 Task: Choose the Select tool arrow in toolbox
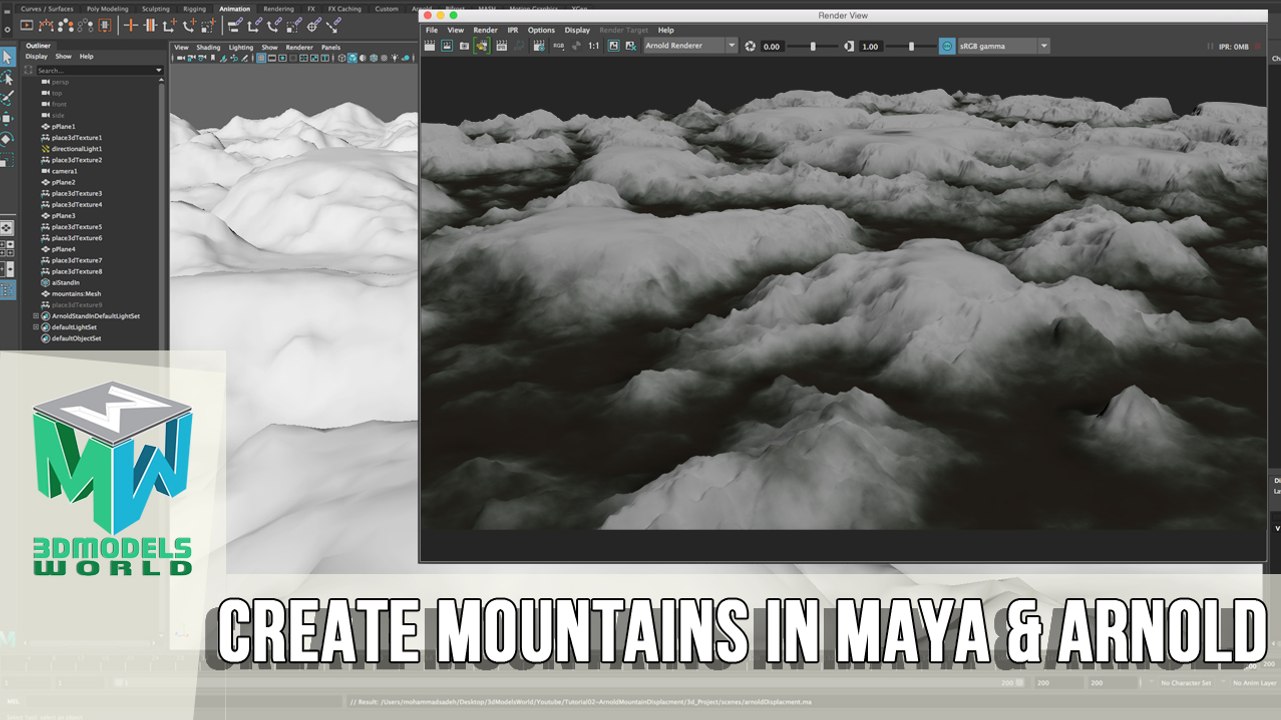pos(8,57)
